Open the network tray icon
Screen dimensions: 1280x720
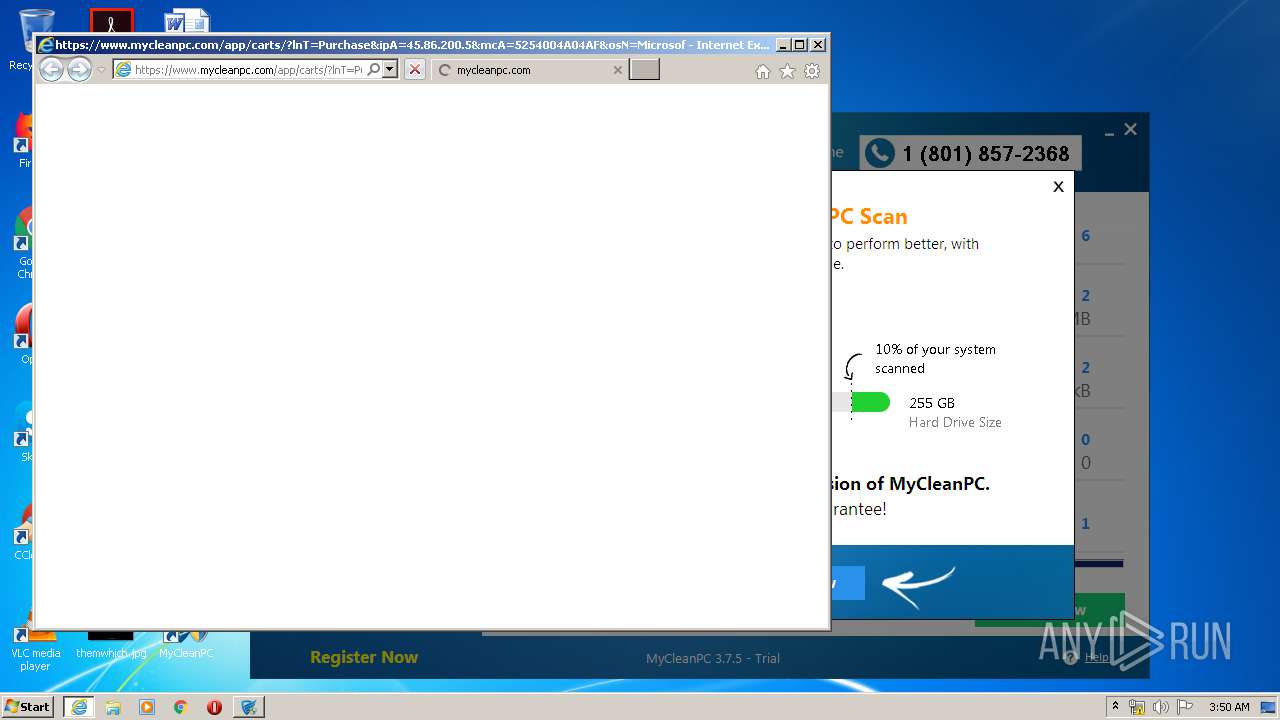point(1137,707)
